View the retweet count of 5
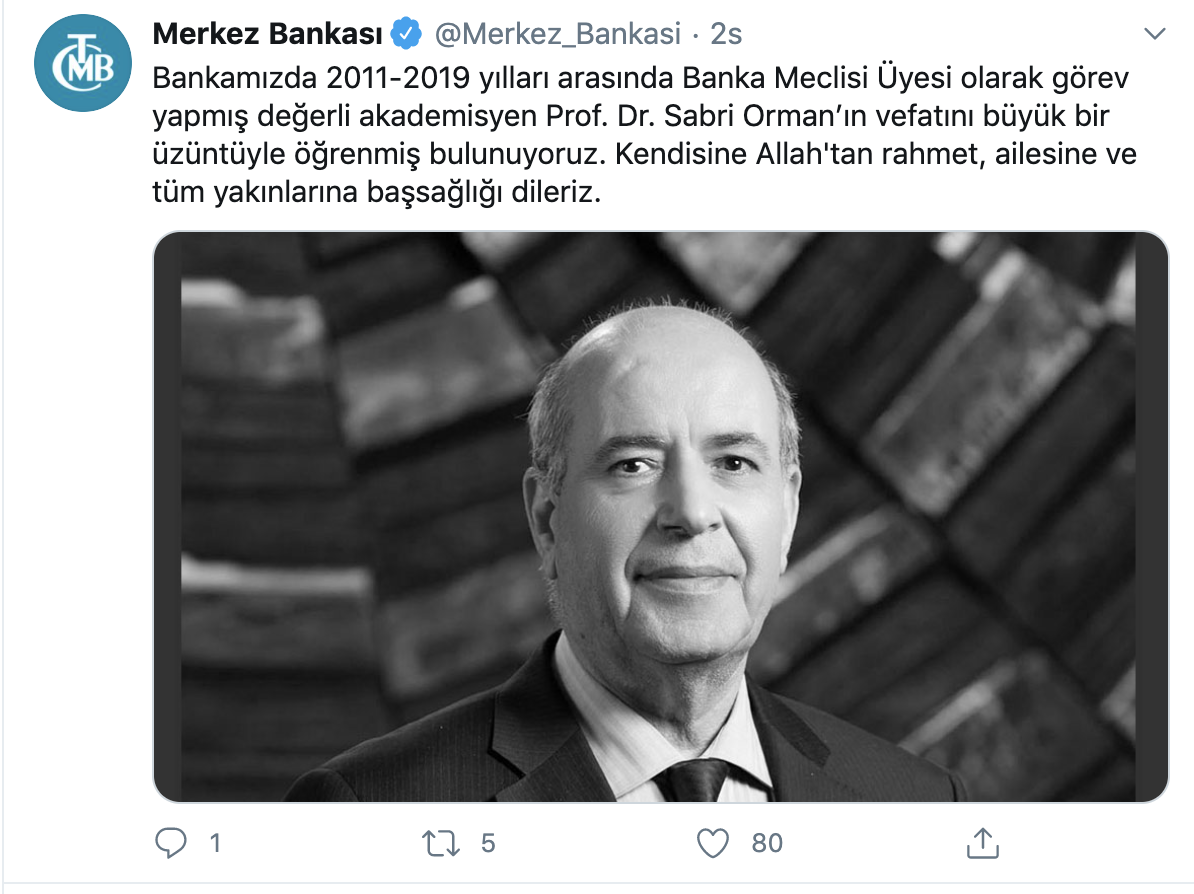The width and height of the screenshot is (1194, 894). pos(488,843)
